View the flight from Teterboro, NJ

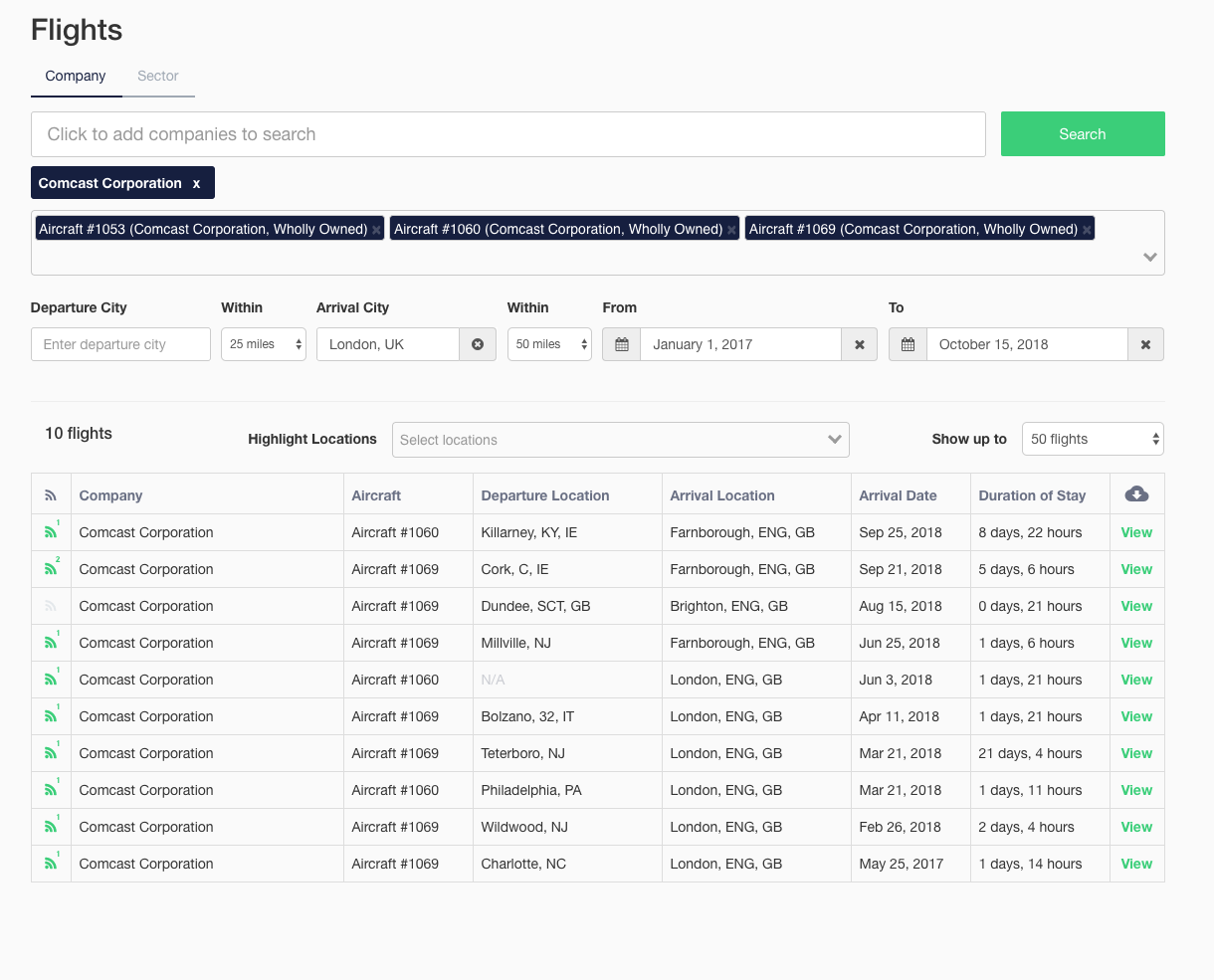click(1136, 753)
